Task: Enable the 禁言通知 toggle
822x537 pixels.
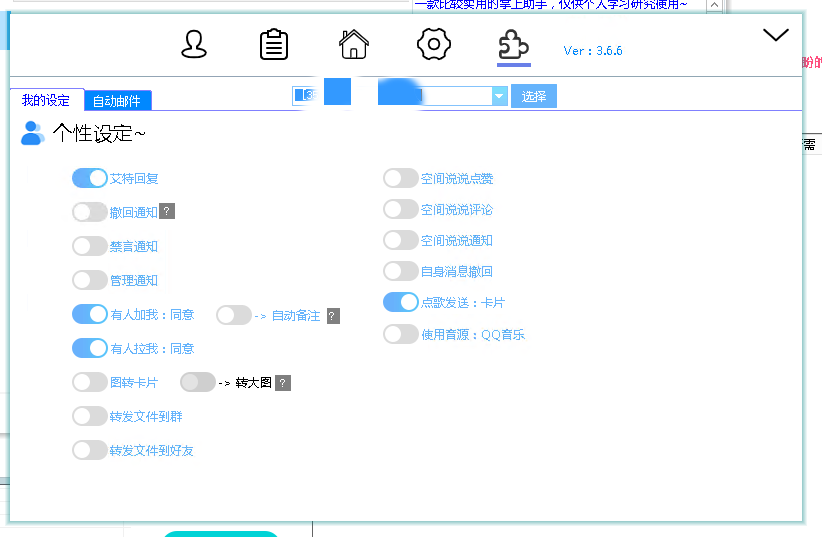Action: coord(90,246)
